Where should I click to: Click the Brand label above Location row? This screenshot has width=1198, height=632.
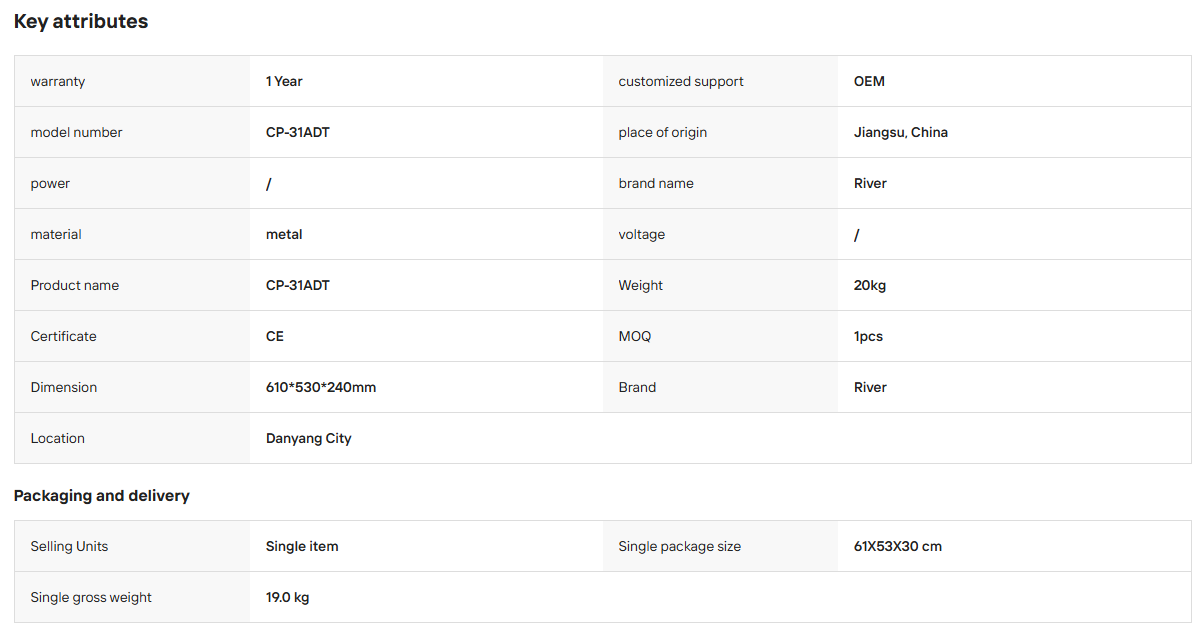coord(637,387)
